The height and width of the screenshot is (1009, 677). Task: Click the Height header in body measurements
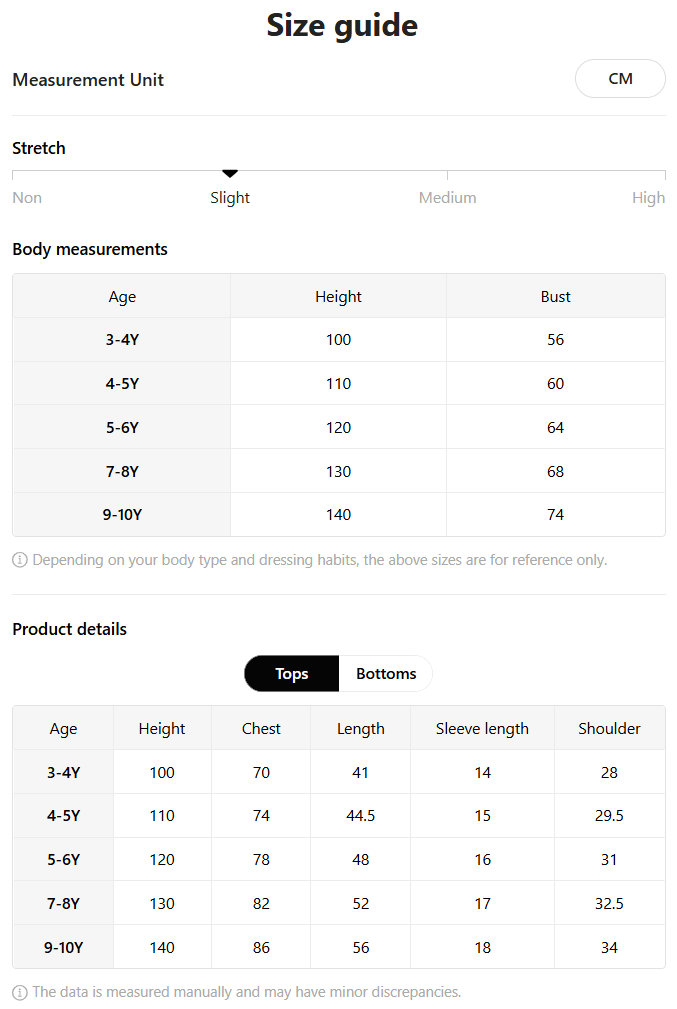click(x=338, y=297)
